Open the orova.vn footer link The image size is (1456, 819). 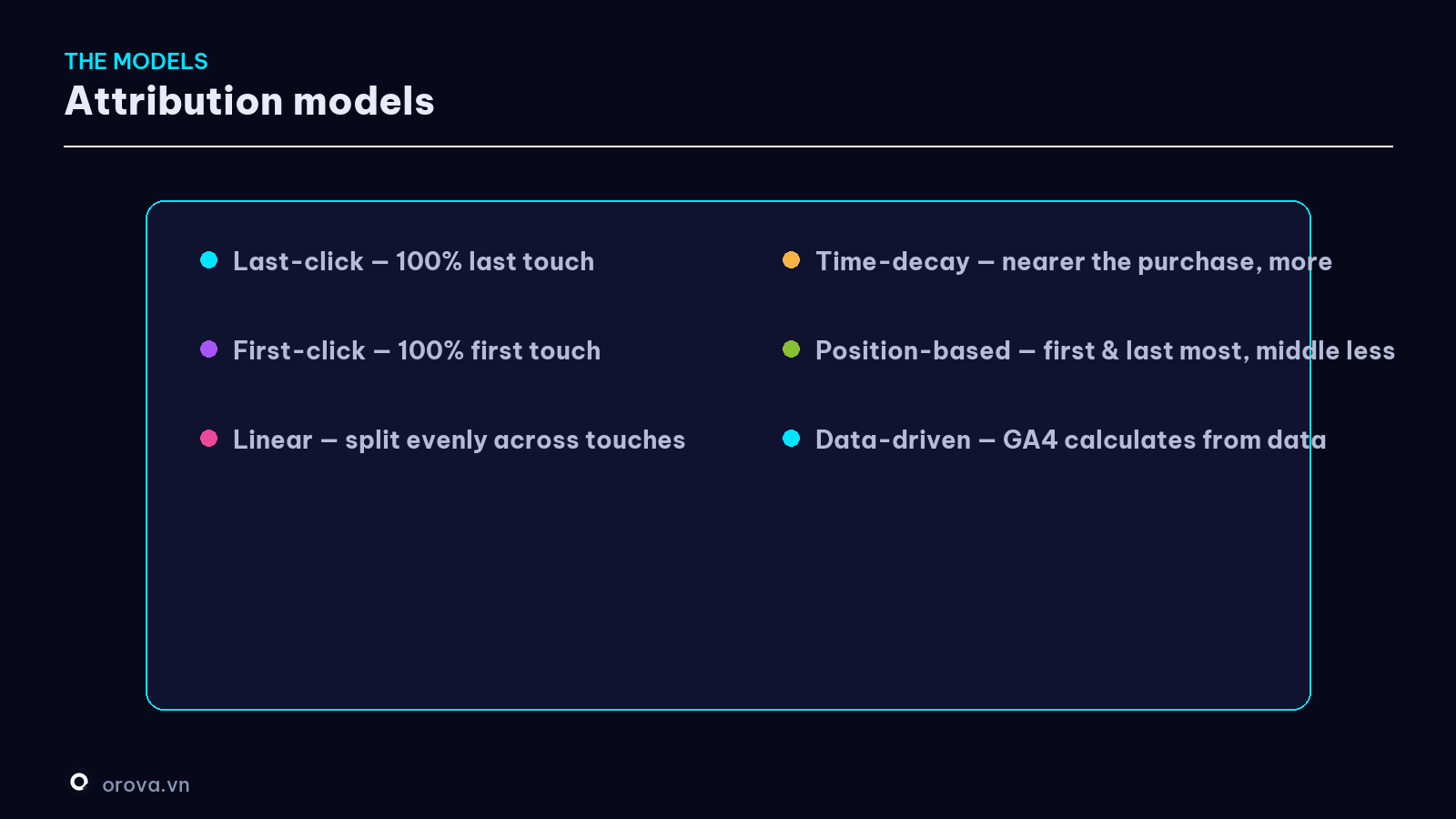pyautogui.click(x=146, y=784)
